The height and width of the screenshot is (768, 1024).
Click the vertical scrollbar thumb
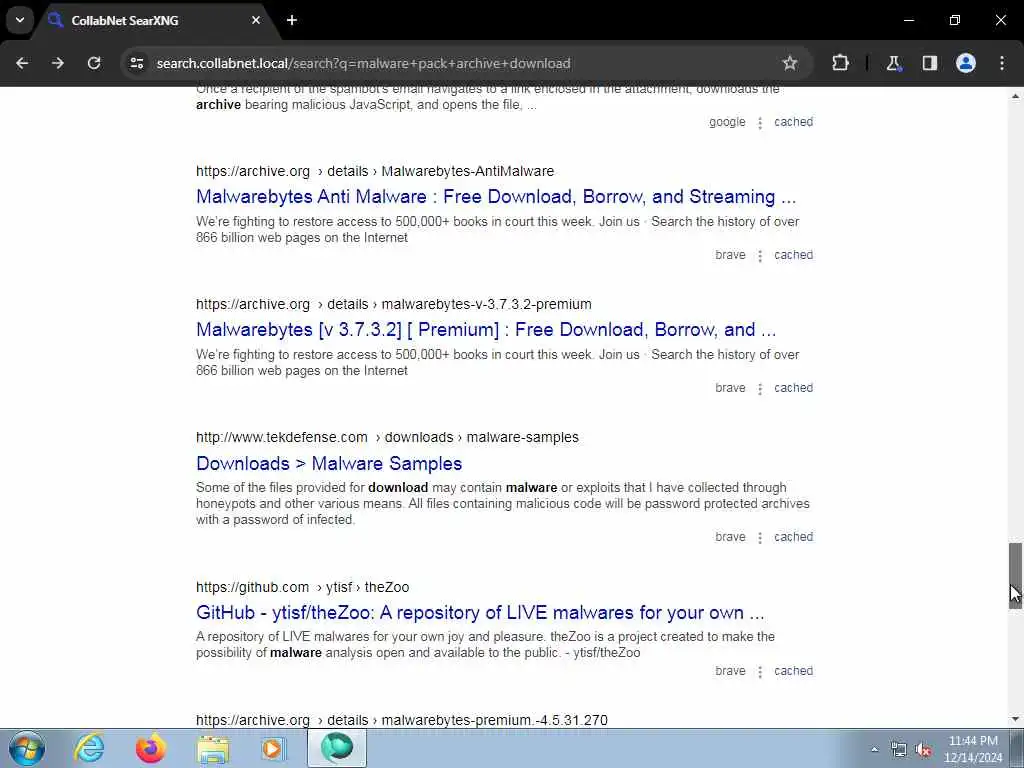1015,575
